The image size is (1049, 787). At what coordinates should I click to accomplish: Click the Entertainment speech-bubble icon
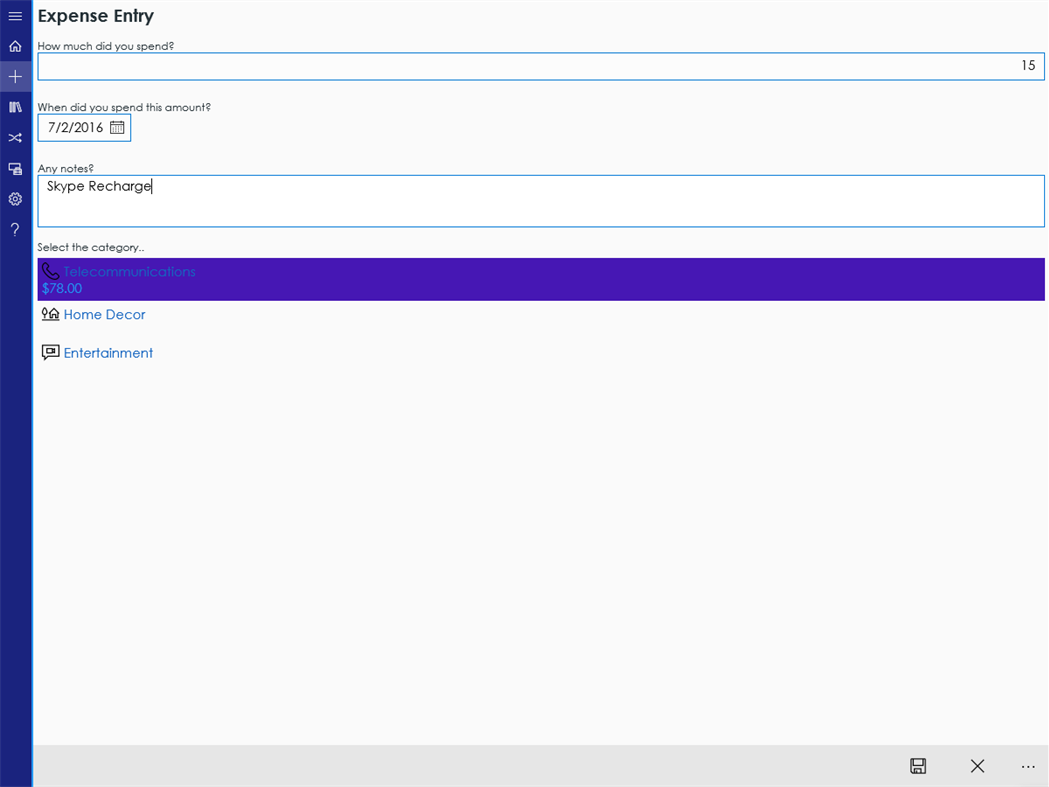50,352
